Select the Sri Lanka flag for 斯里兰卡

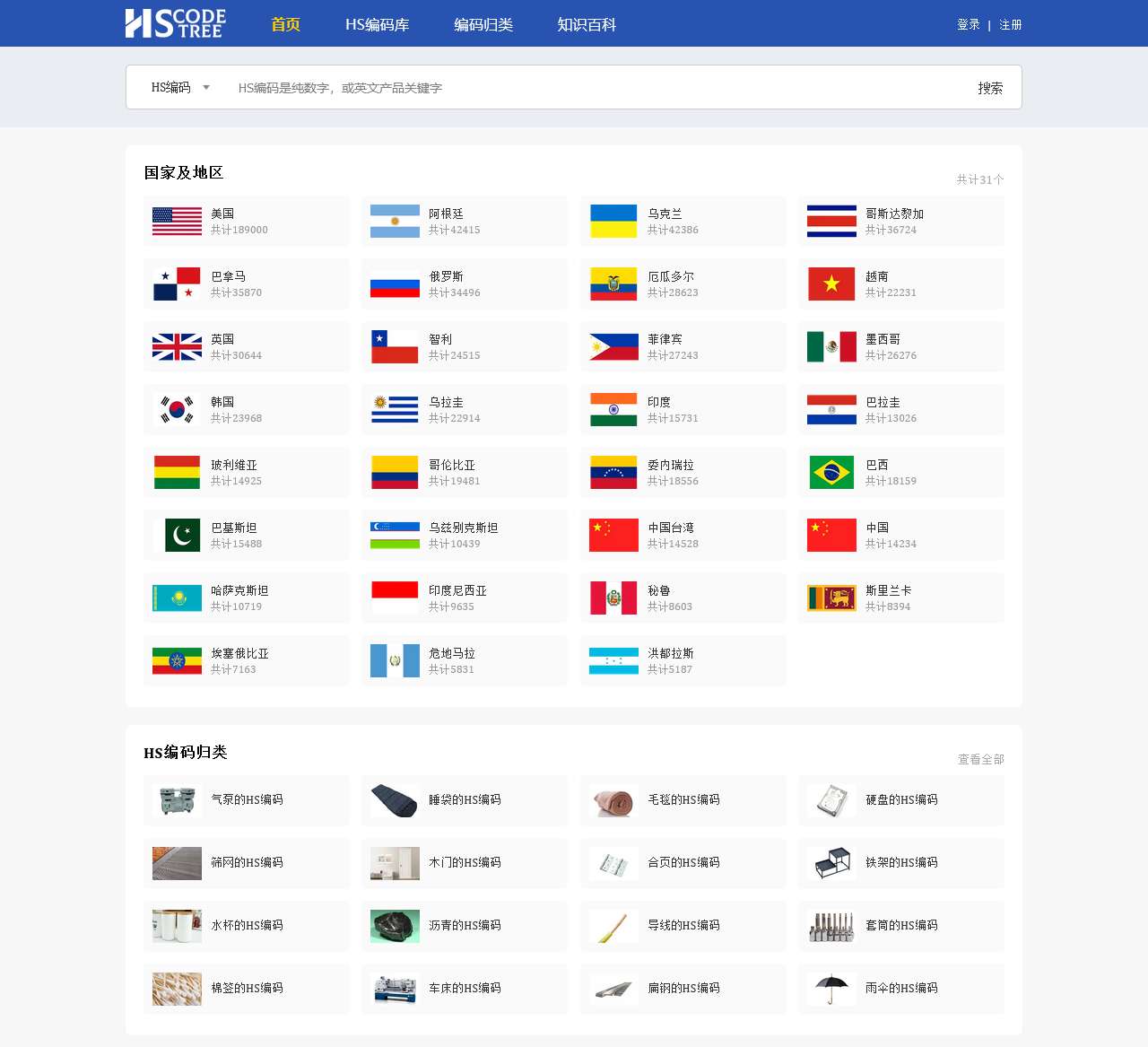831,598
